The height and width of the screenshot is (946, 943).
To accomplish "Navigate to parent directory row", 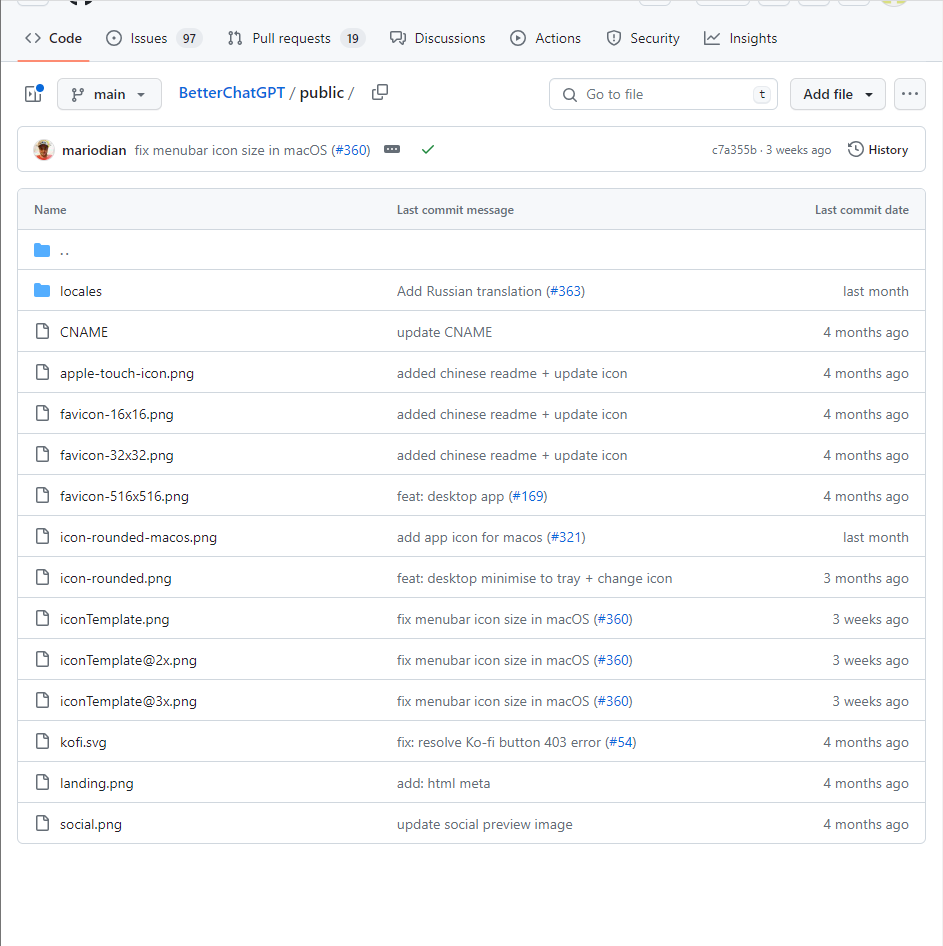I will point(64,250).
